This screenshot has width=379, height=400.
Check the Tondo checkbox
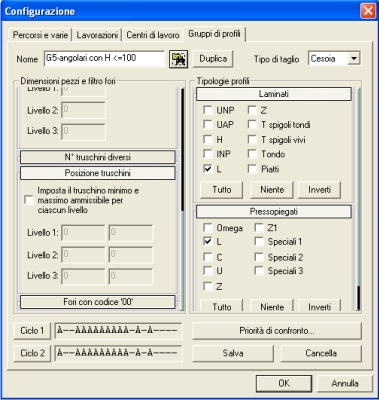point(252,154)
